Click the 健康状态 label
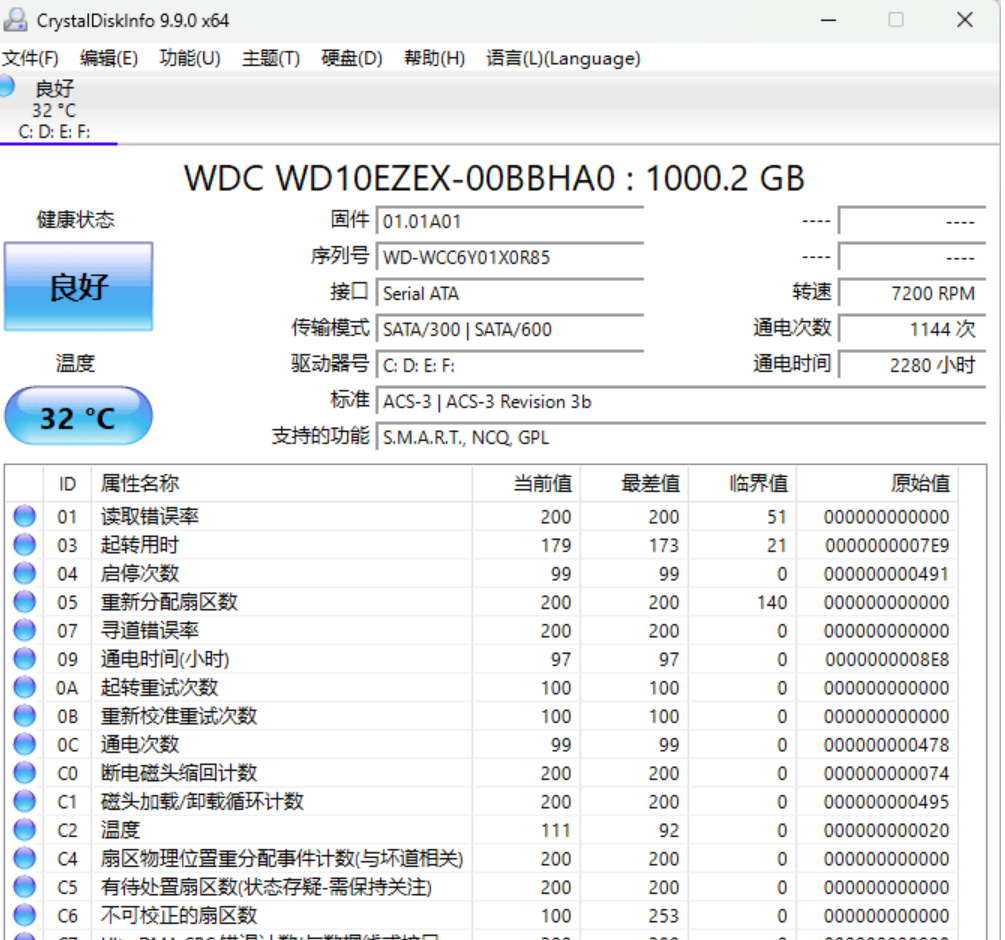Image resolution: width=1005 pixels, height=940 pixels. pyautogui.click(x=76, y=220)
